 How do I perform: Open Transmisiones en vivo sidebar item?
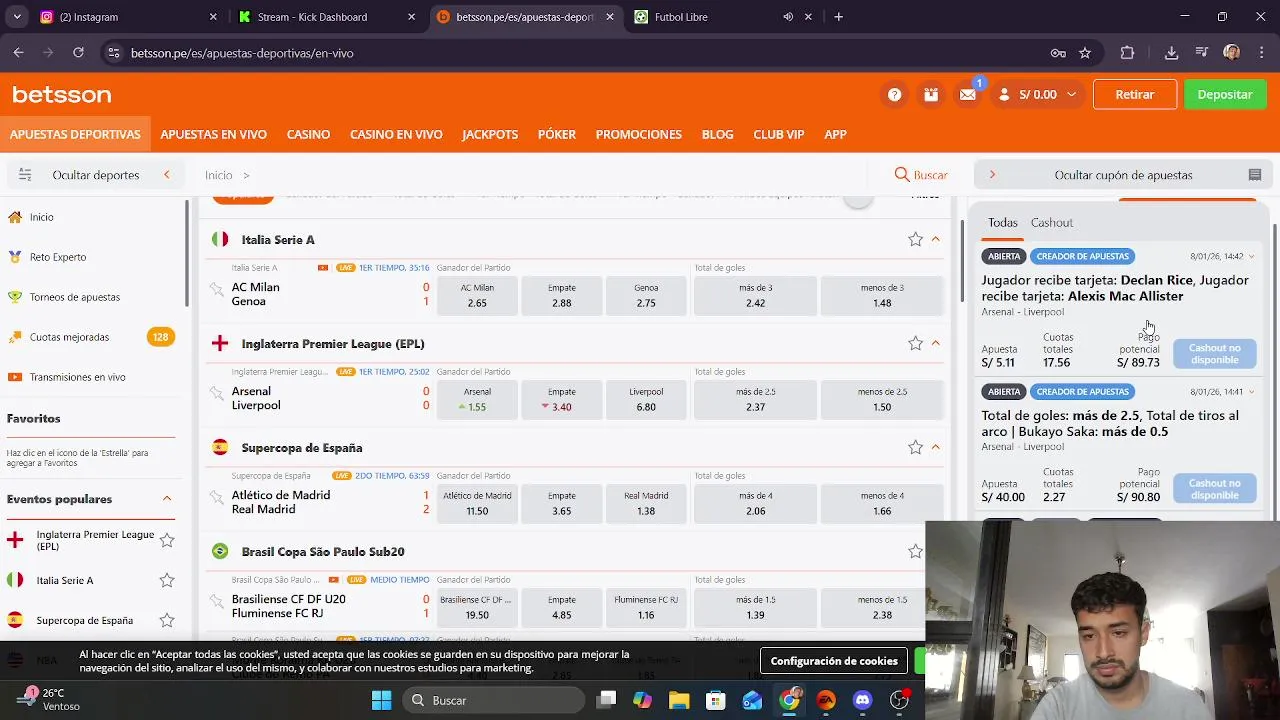pyautogui.click(x=77, y=377)
